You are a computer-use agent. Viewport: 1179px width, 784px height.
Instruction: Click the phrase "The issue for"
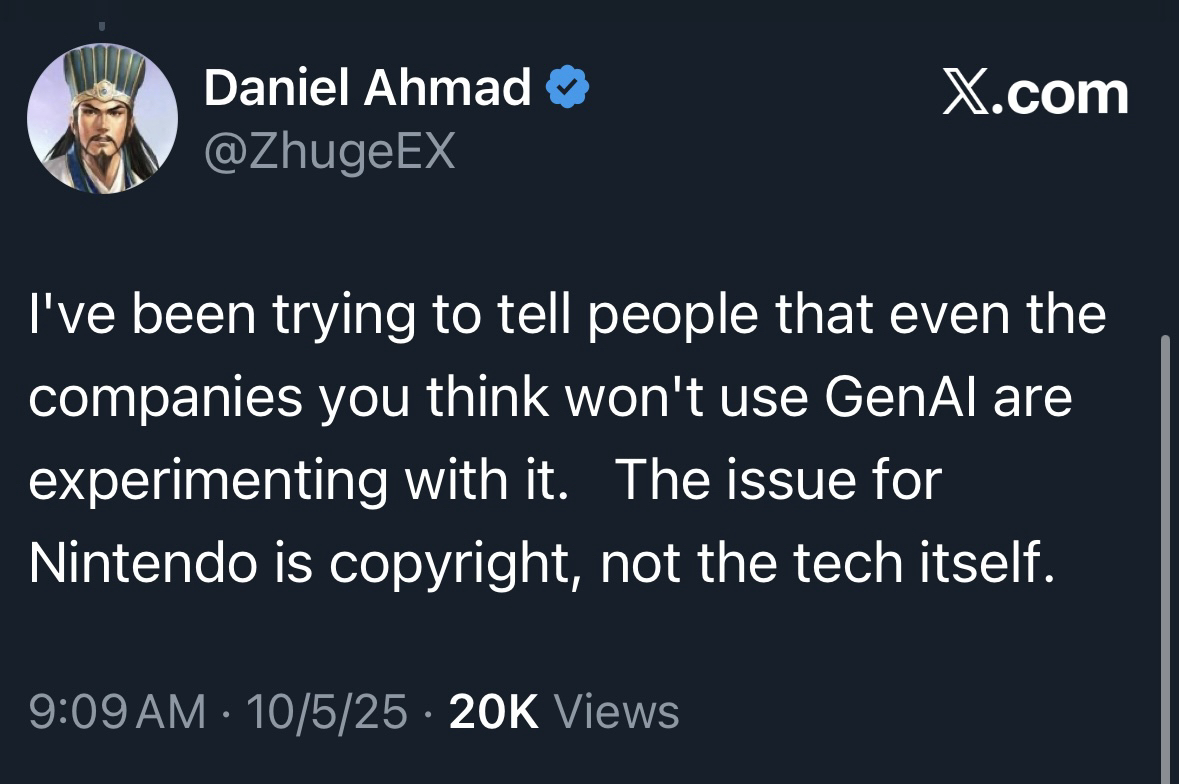pos(778,481)
